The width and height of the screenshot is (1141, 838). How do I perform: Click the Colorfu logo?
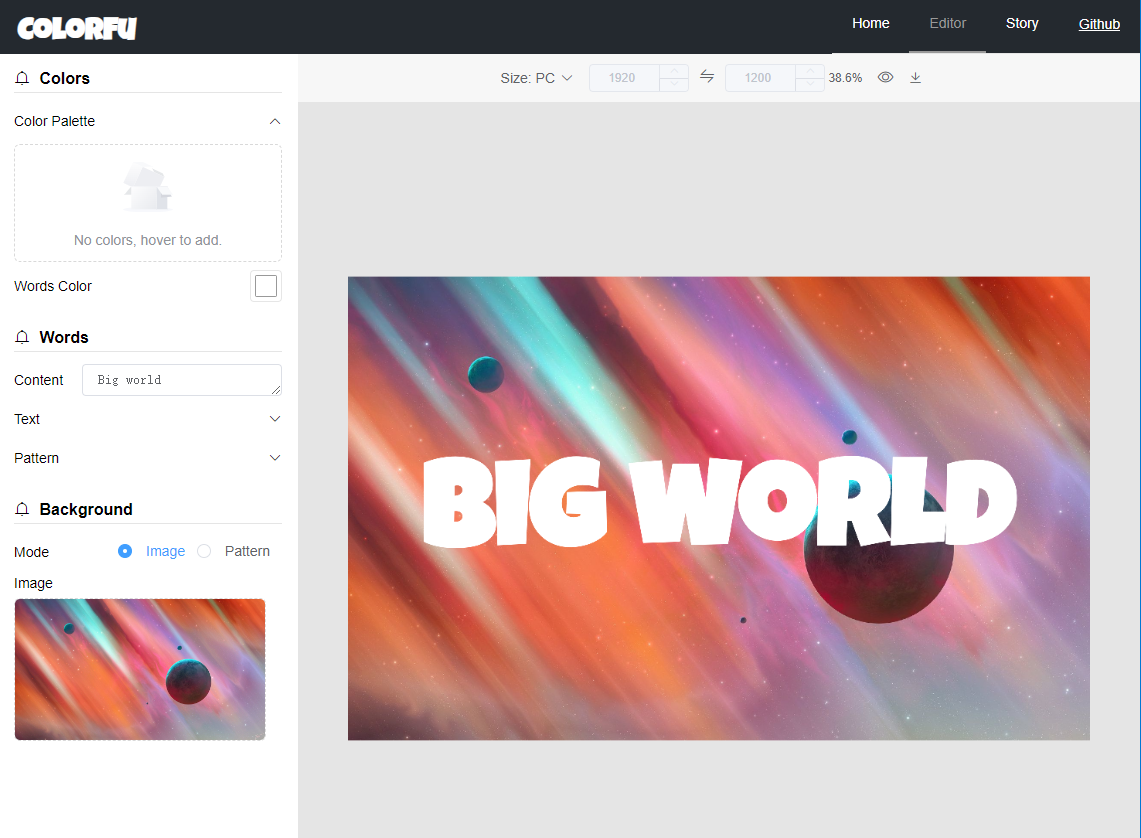pyautogui.click(x=77, y=28)
